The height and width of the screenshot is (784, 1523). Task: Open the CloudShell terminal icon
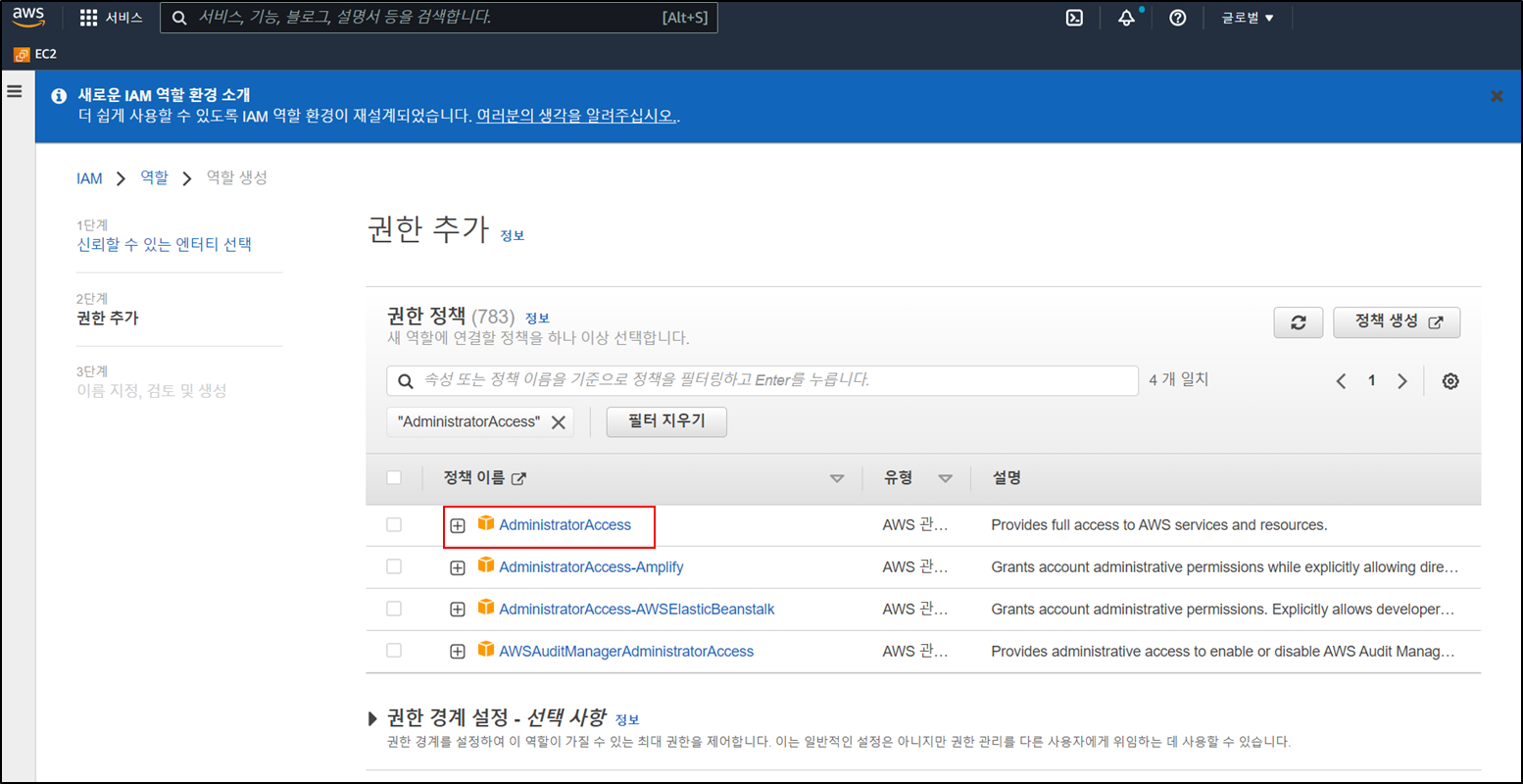click(x=1074, y=18)
